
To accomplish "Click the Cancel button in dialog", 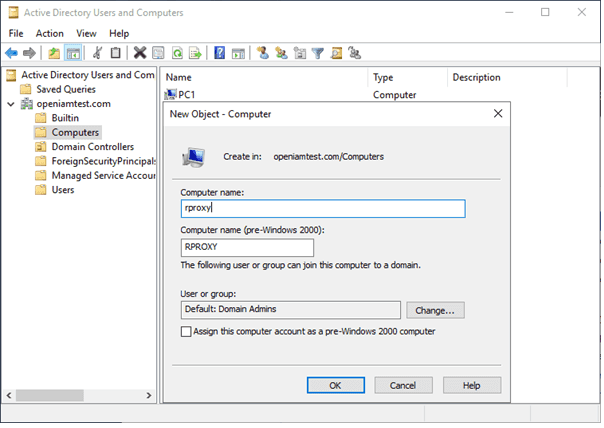I will tap(403, 385).
